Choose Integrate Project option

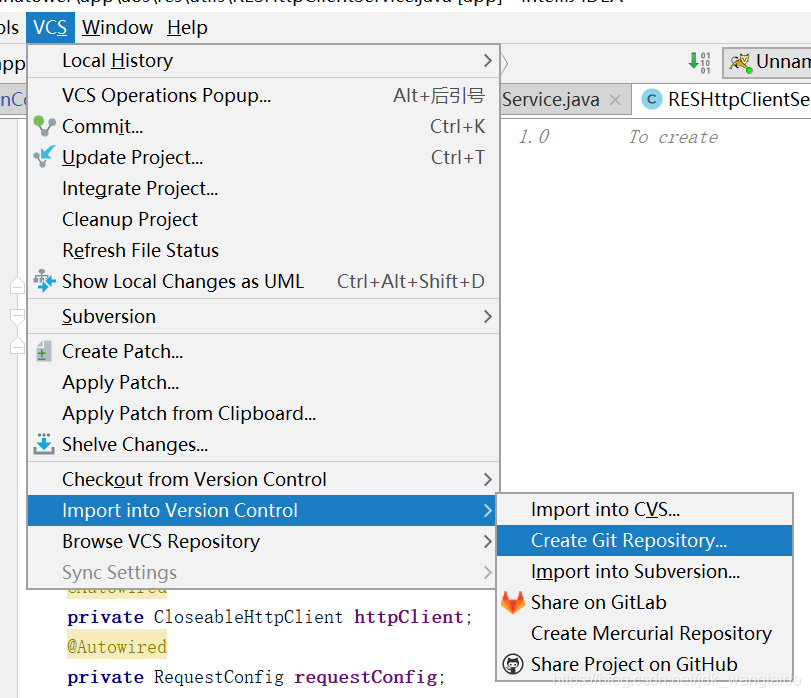pos(263,188)
